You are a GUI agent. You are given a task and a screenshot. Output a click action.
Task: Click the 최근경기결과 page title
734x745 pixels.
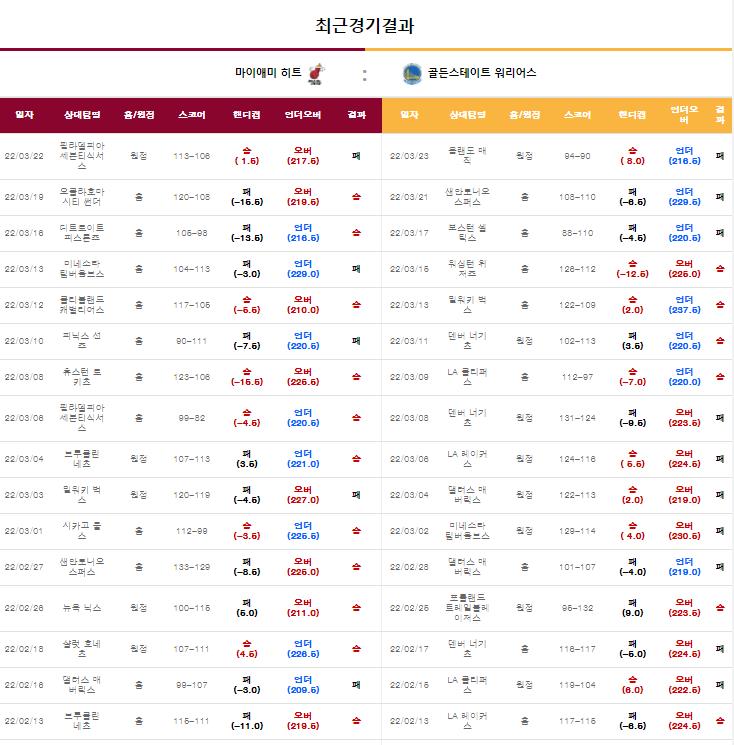(x=365, y=25)
